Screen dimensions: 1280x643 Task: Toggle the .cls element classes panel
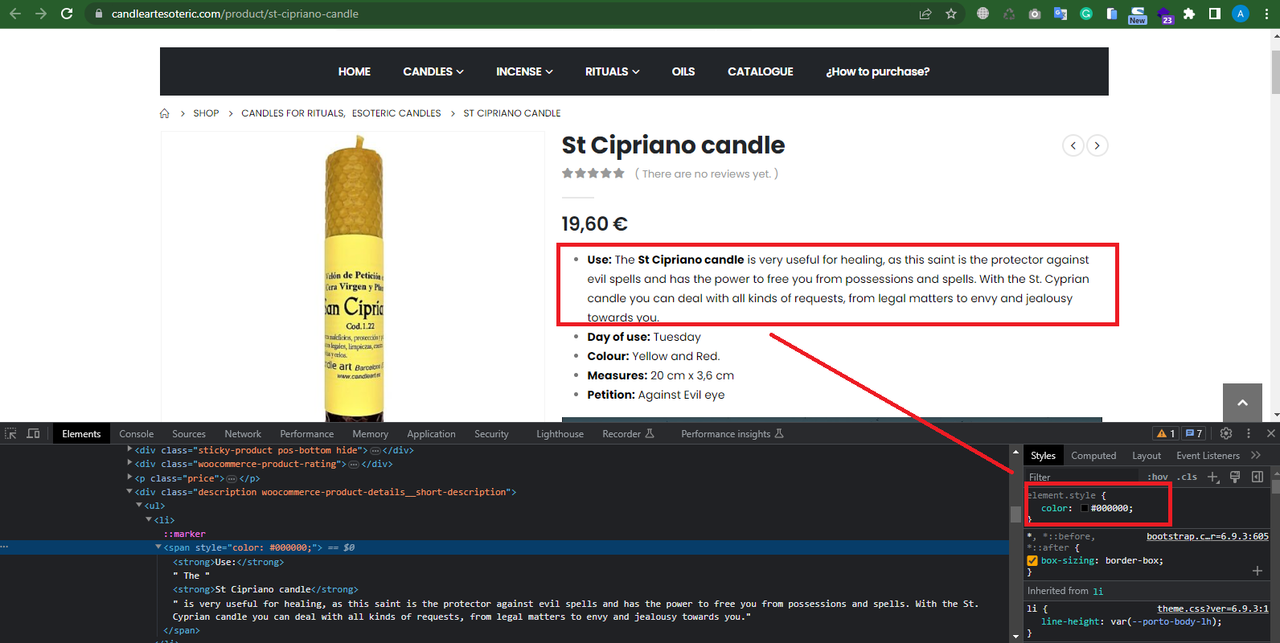coord(1187,477)
